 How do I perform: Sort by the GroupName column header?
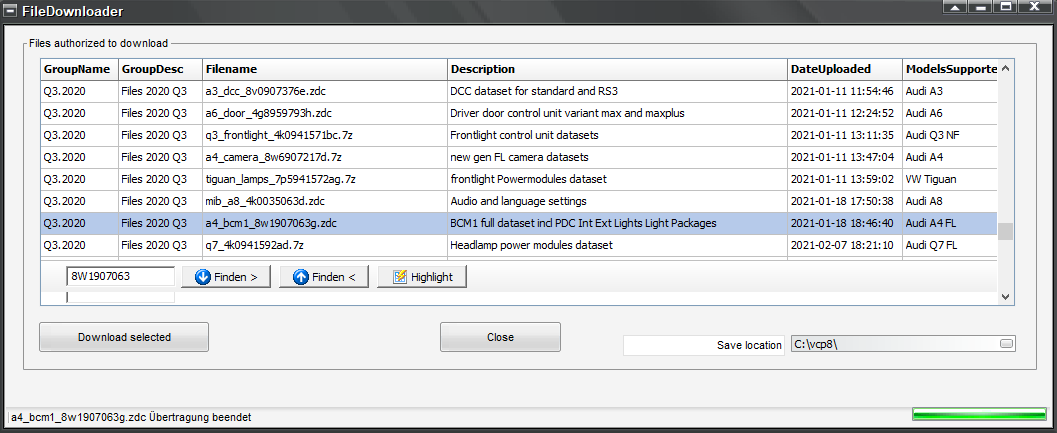80,69
